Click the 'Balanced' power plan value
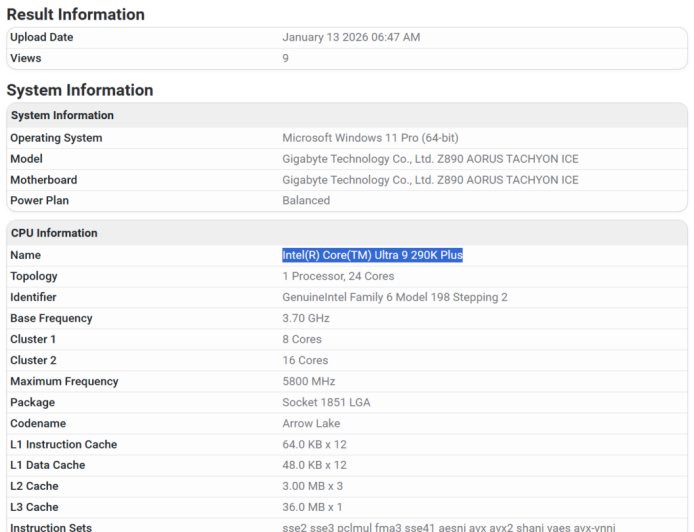 coord(306,200)
